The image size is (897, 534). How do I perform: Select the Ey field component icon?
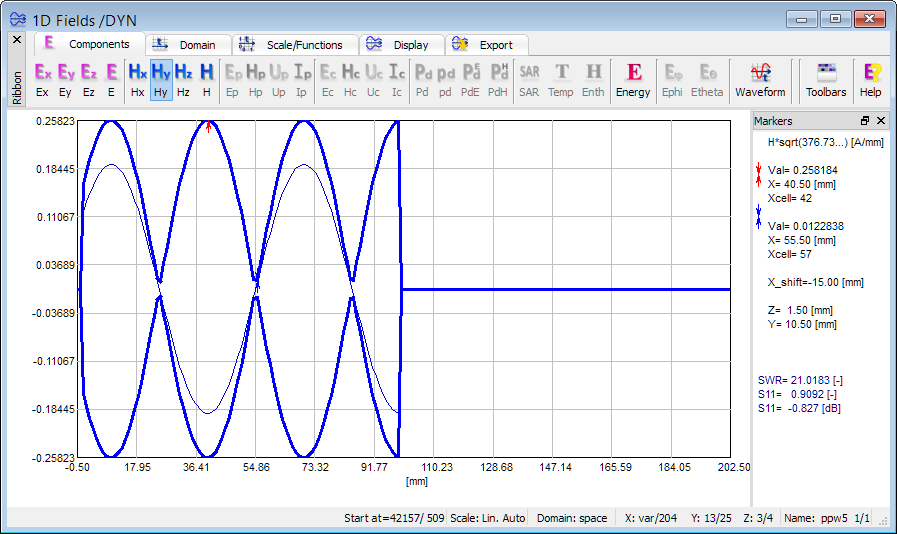tap(65, 78)
